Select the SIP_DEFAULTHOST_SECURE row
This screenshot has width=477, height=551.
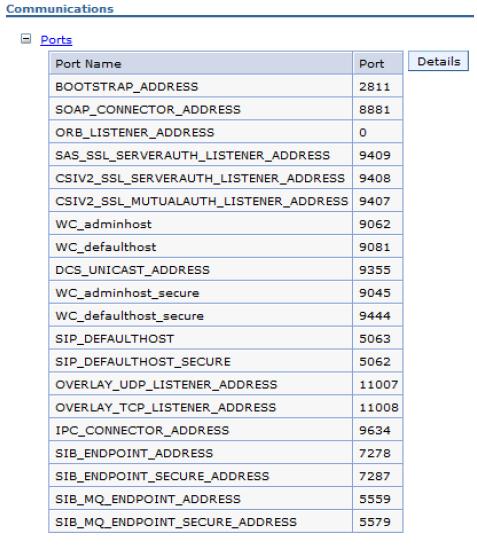click(226, 362)
